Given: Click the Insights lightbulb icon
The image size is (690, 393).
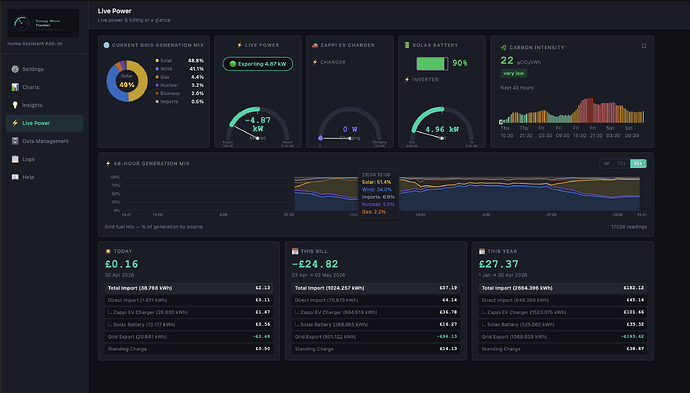Looking at the screenshot, I should pyautogui.click(x=15, y=105).
